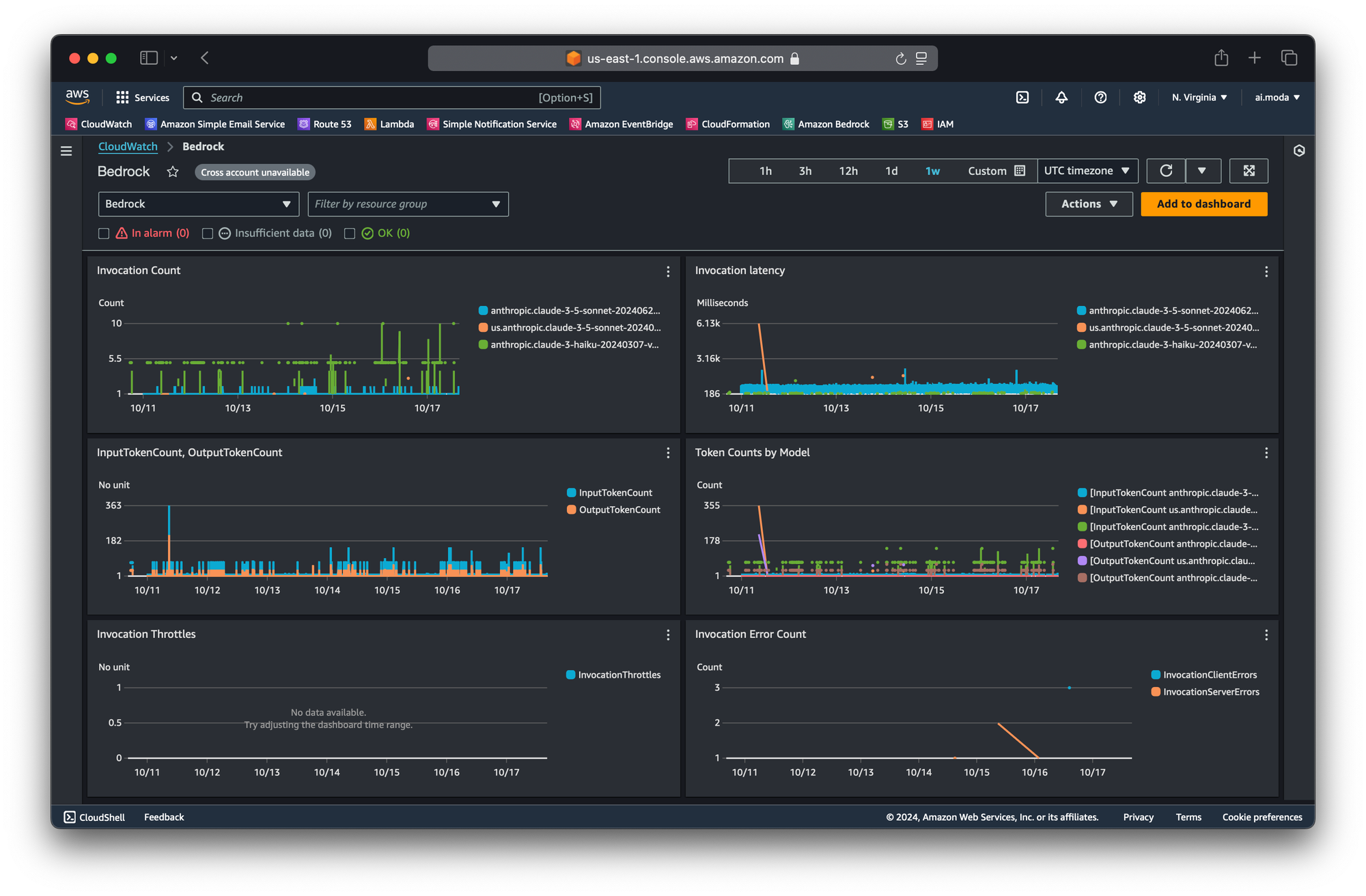Viewport: 1366px width, 896px height.
Task: Favorite the Bedrock dashboard with star icon
Action: [173, 171]
